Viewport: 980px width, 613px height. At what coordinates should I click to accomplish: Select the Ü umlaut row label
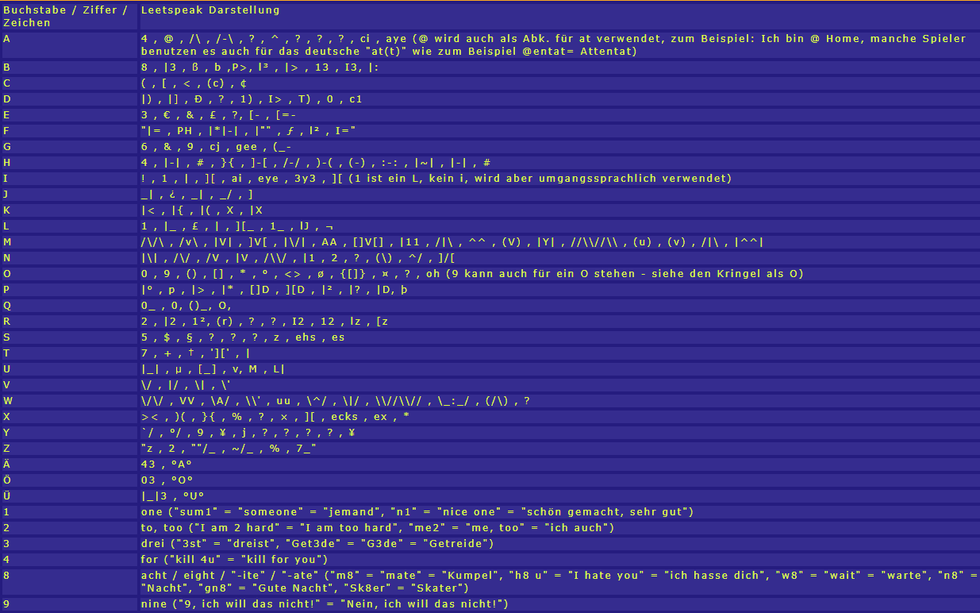click(69, 496)
